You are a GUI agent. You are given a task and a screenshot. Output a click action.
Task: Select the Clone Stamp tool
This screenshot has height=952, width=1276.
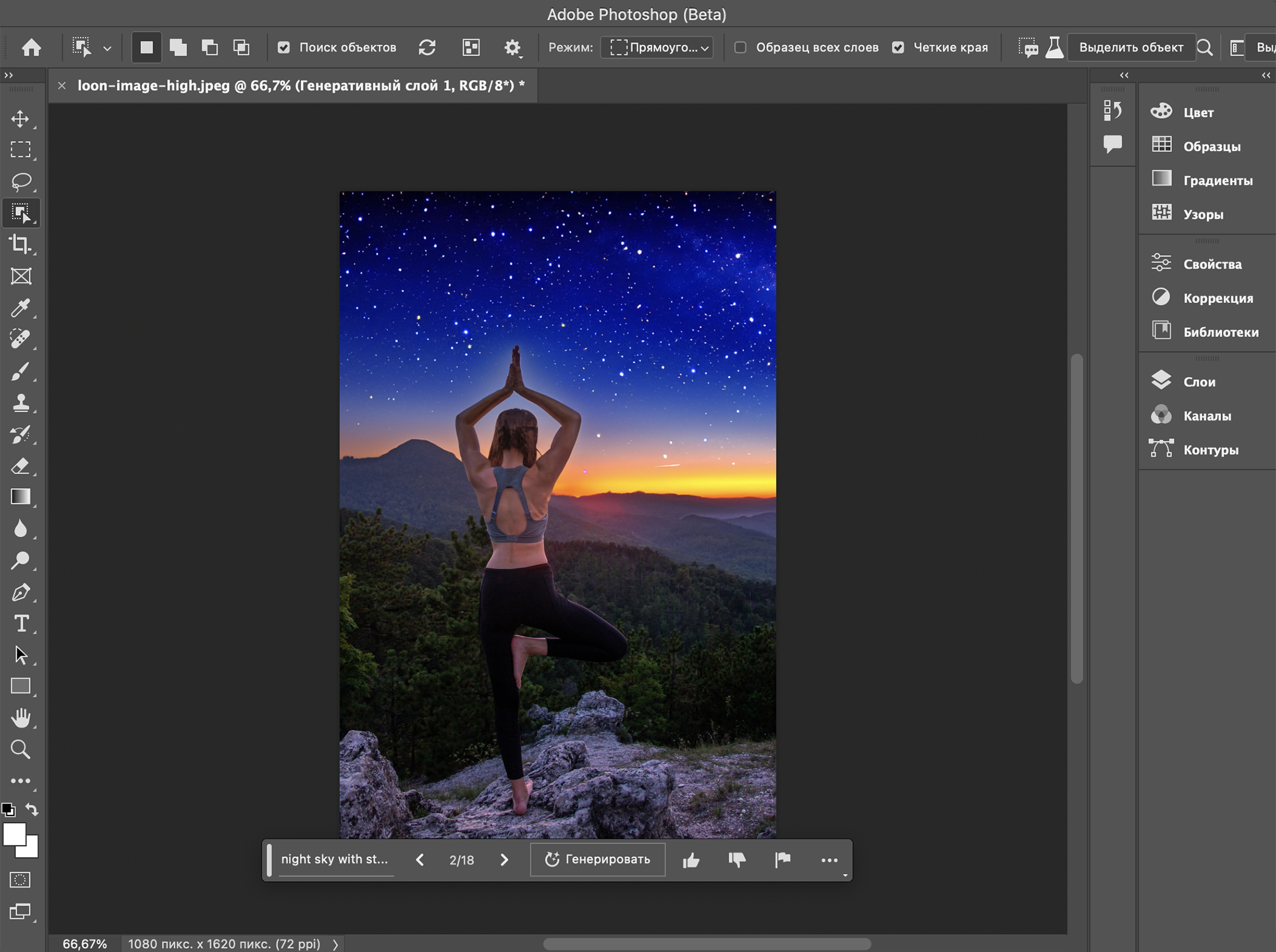point(20,403)
